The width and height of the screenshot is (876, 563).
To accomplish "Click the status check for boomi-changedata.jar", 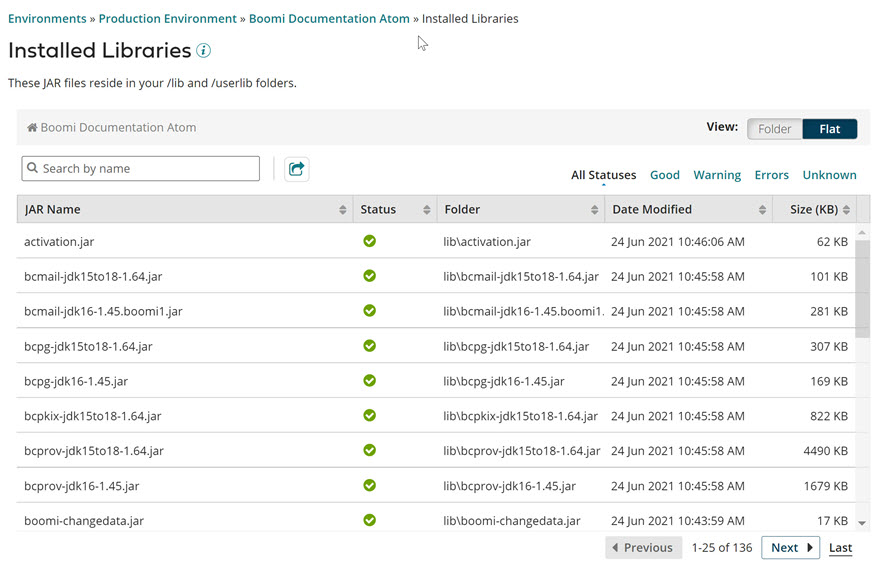I will pyautogui.click(x=369, y=520).
